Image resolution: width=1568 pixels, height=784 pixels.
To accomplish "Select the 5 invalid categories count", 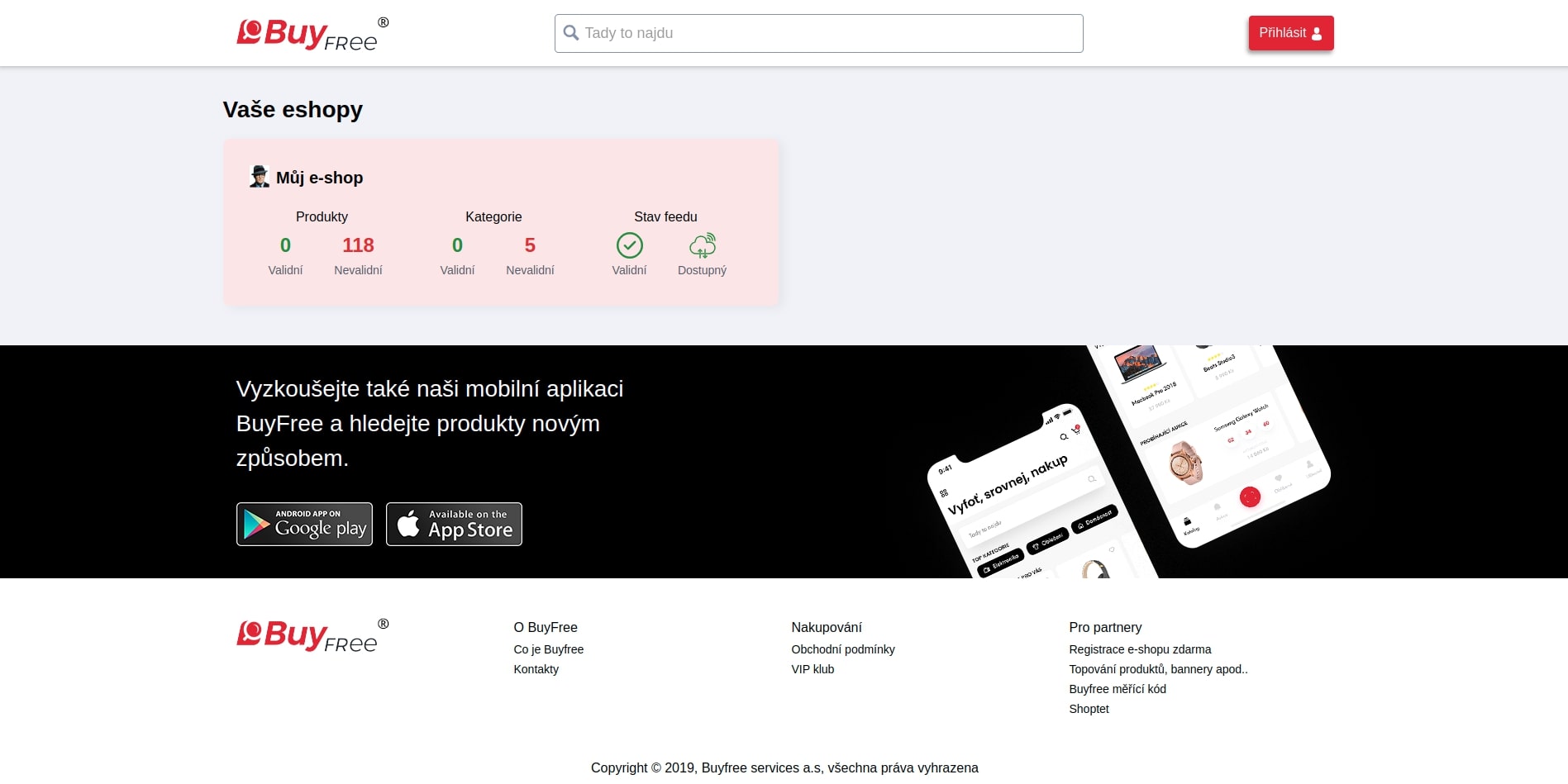I will point(530,245).
